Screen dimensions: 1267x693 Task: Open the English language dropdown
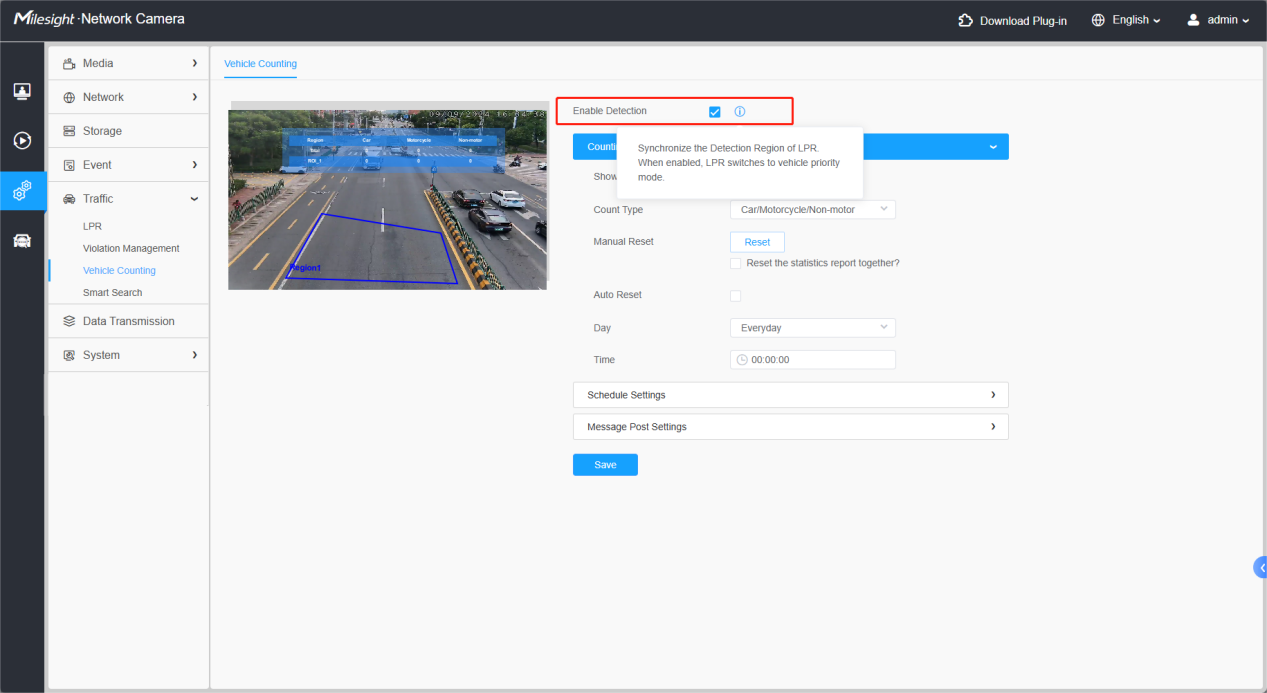click(x=1136, y=20)
